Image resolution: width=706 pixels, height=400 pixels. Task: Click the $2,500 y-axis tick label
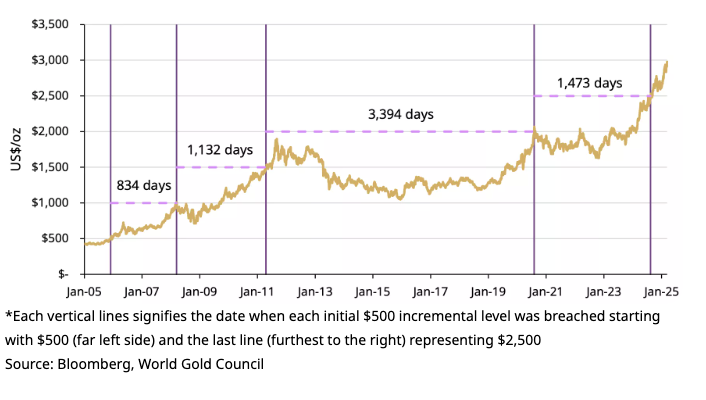pos(47,95)
